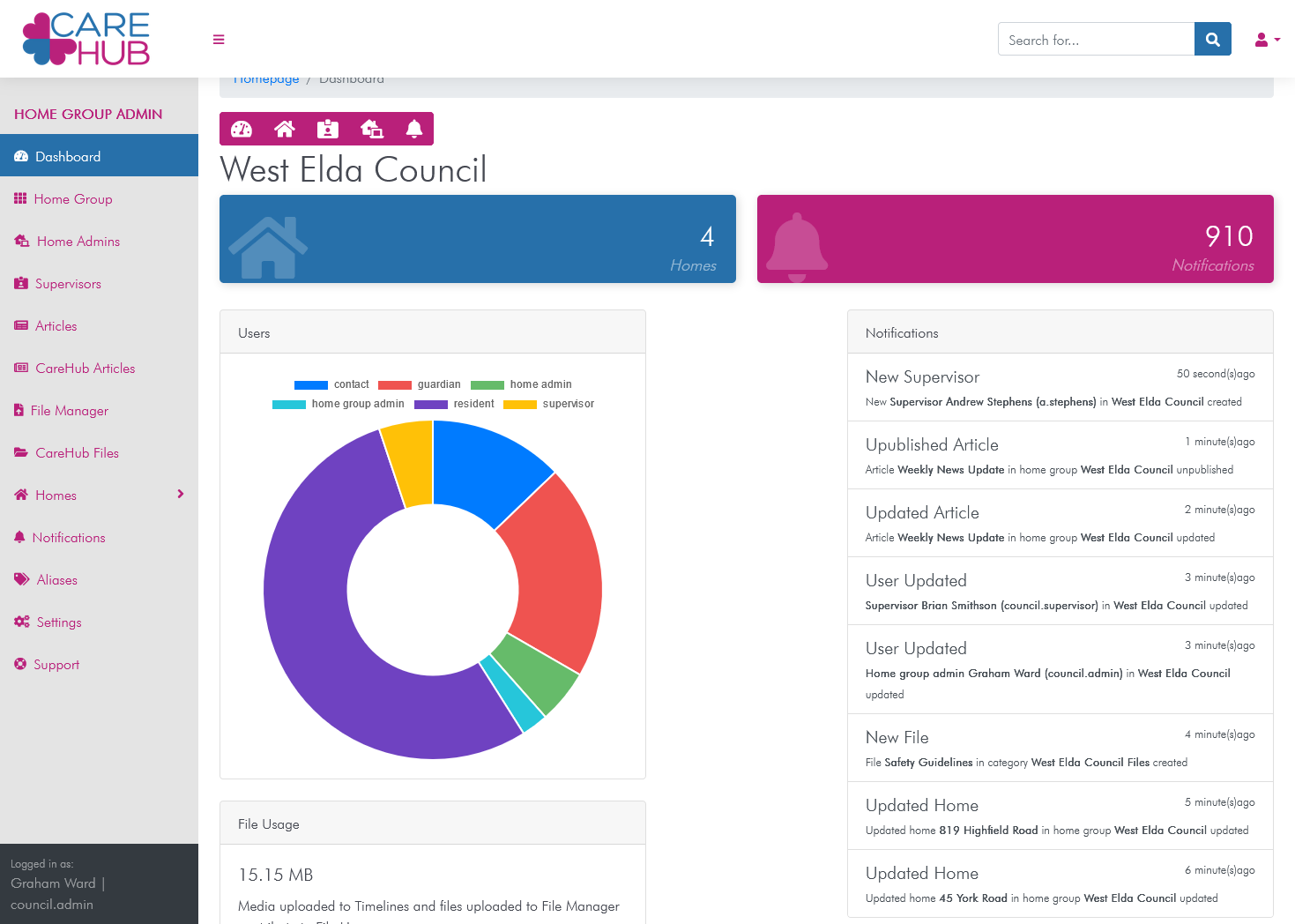
Task: Click the Home Group grid icon
Action: [20, 198]
